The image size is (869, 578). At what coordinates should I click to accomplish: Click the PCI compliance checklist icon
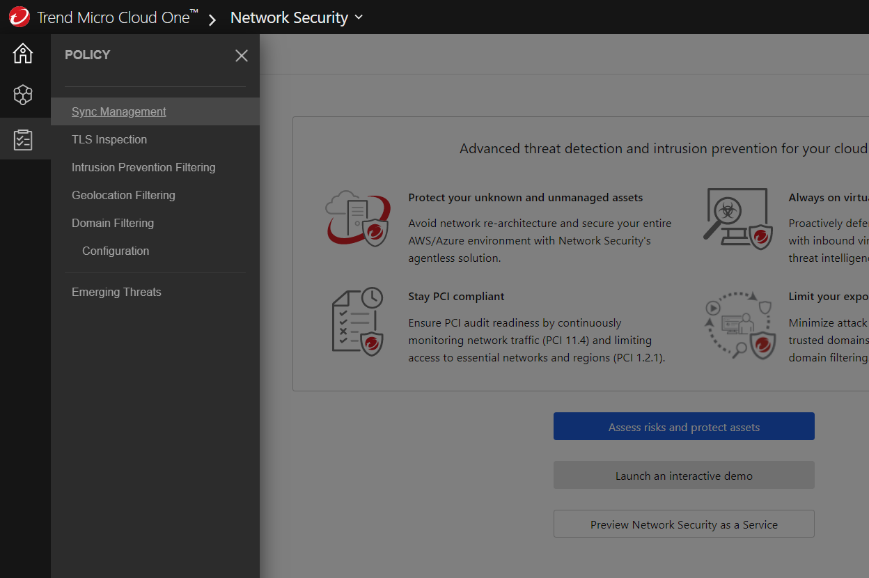pyautogui.click(x=357, y=321)
